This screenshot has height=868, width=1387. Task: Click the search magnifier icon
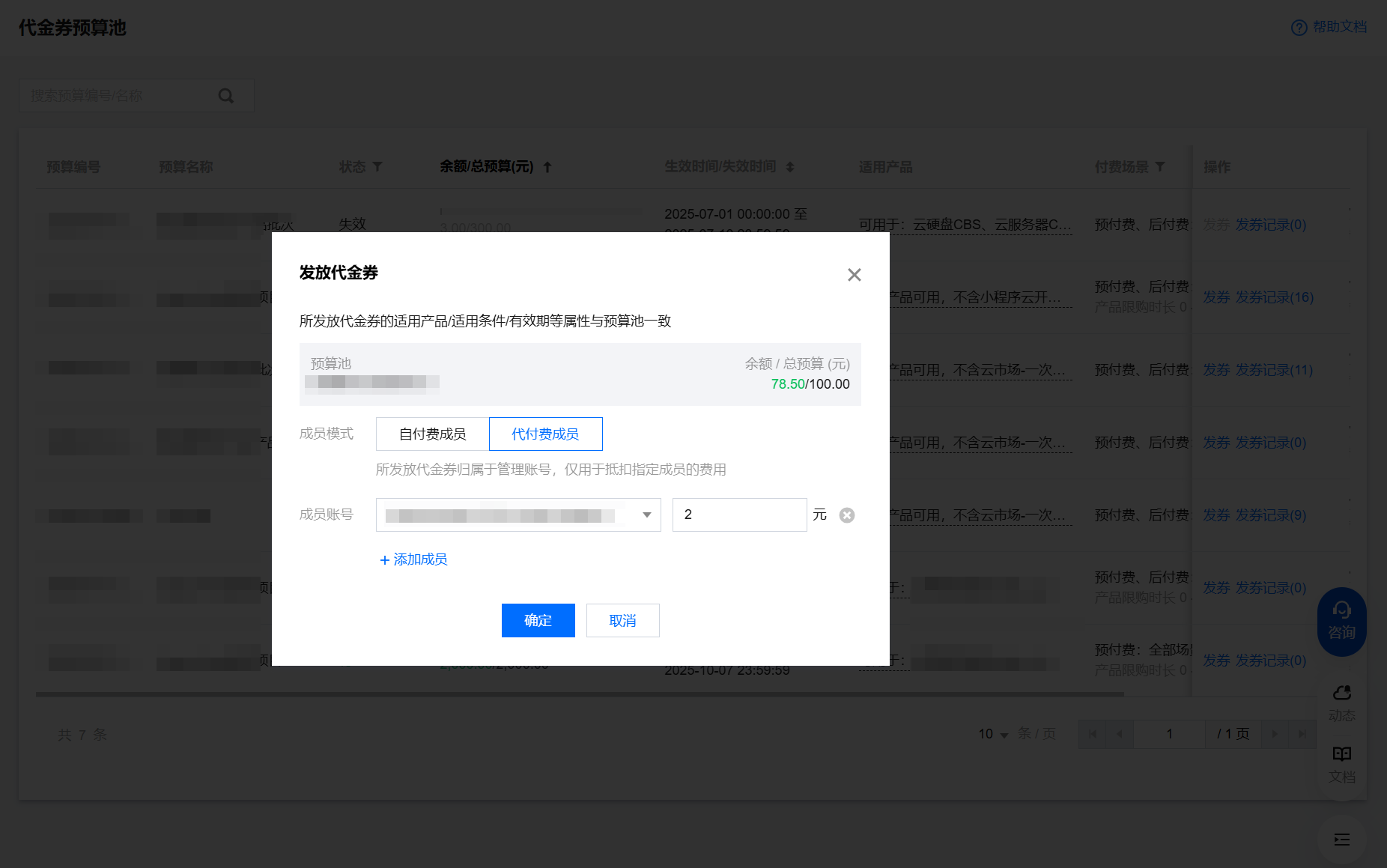(x=225, y=96)
